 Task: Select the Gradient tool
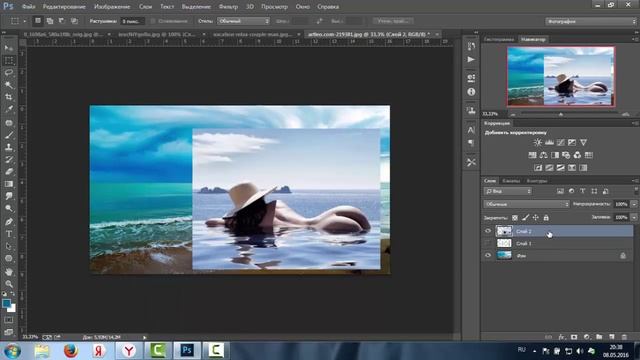(9, 184)
